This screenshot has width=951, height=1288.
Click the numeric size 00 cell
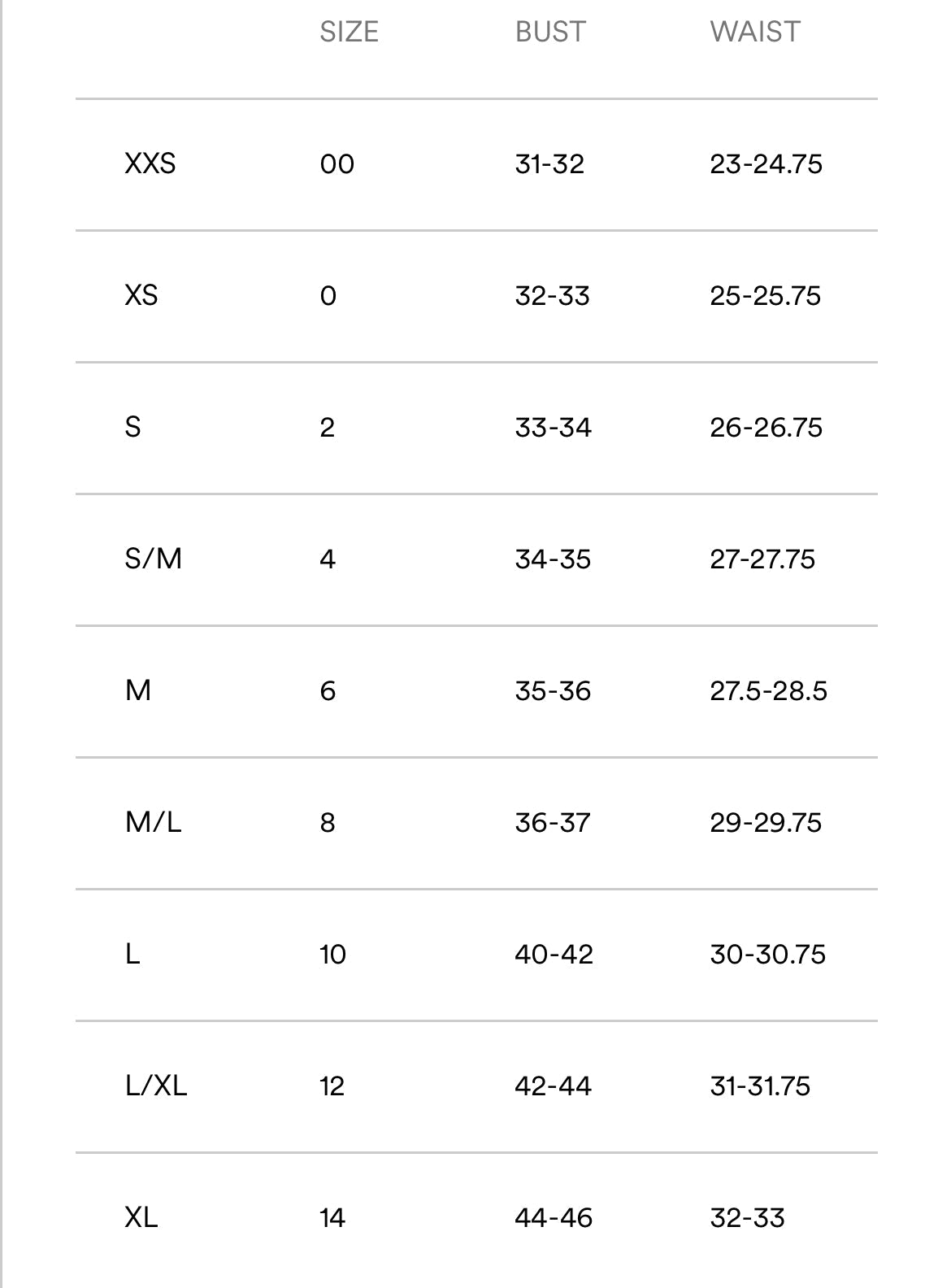[x=337, y=164]
